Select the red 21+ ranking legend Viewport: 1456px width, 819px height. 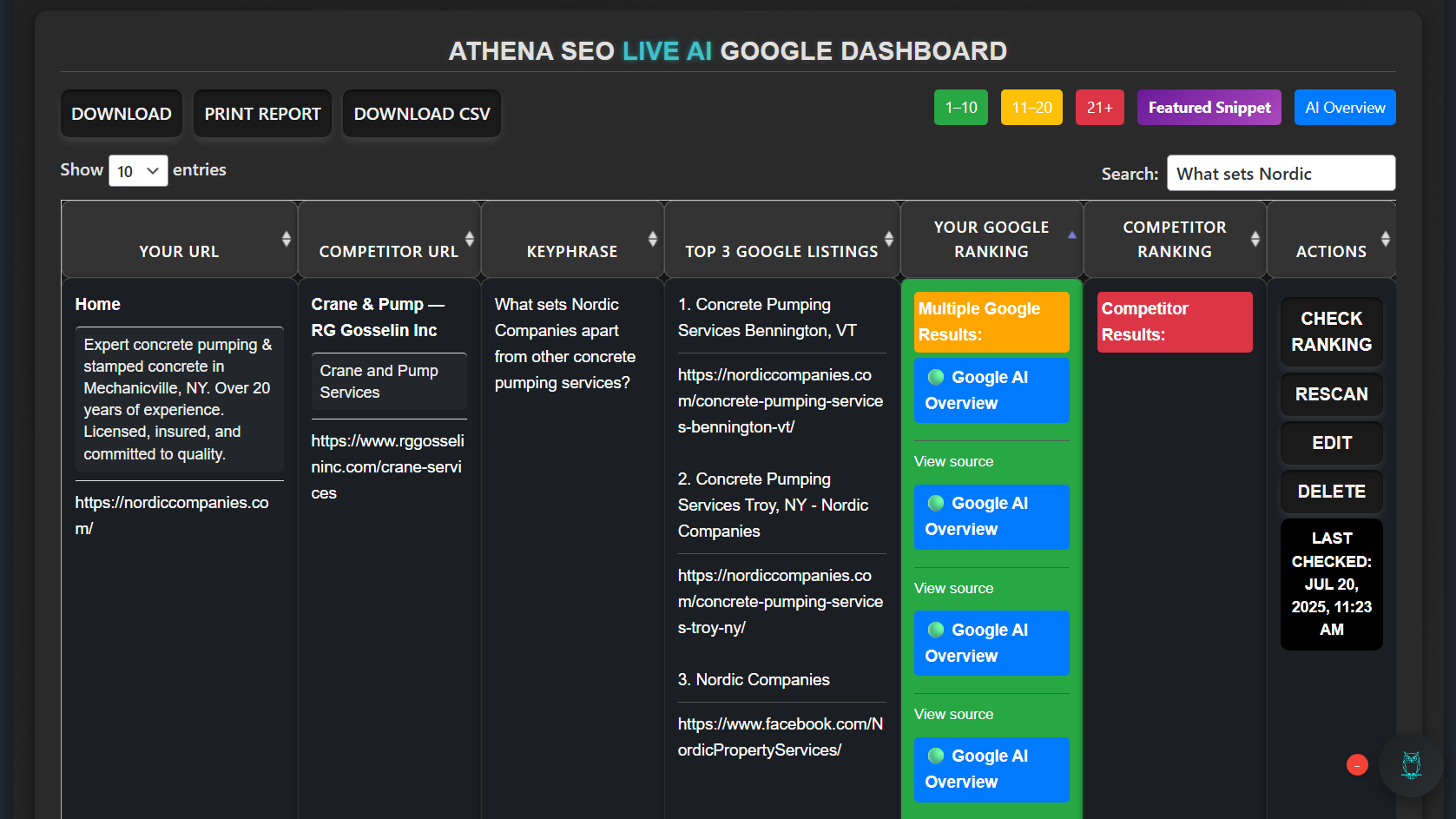[1100, 108]
